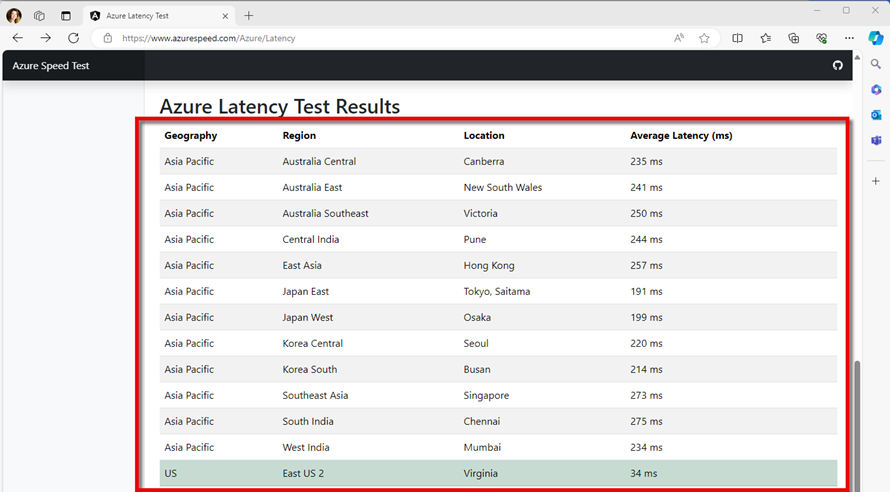Open a new browser tab

pyautogui.click(x=249, y=16)
